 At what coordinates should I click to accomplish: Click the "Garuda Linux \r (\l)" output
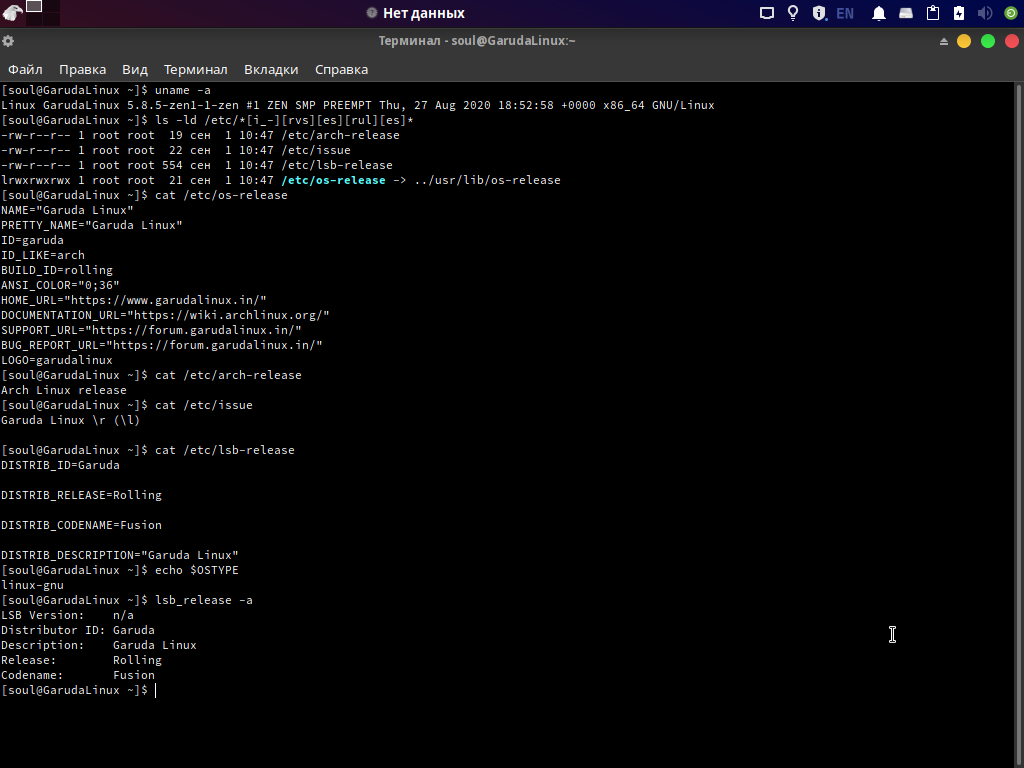click(x=71, y=421)
